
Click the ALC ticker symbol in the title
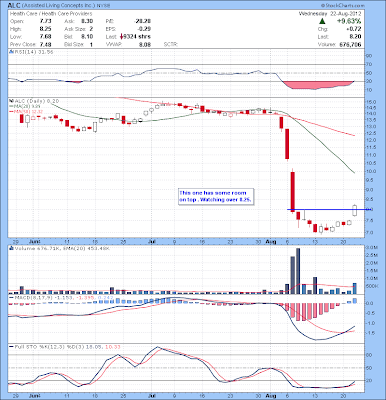[x=14, y=6]
